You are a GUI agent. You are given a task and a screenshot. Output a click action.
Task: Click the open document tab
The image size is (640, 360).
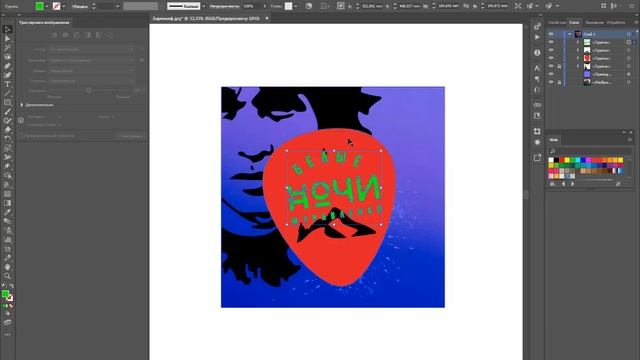(x=206, y=18)
